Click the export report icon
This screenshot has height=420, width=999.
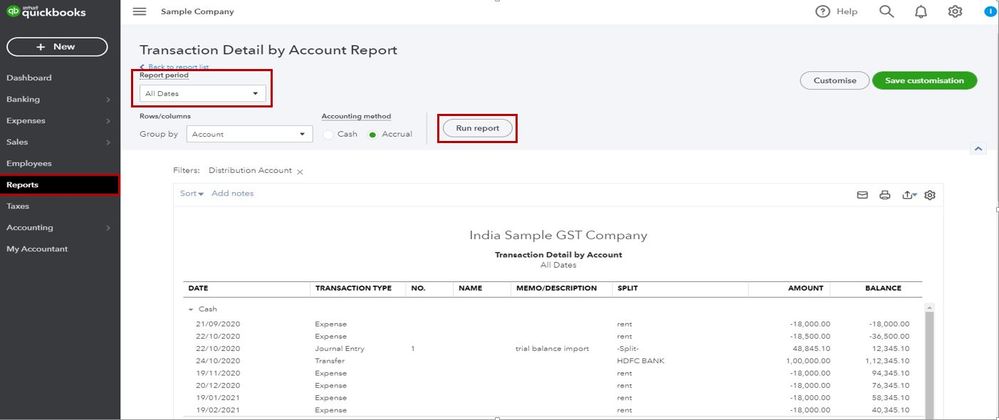point(908,195)
